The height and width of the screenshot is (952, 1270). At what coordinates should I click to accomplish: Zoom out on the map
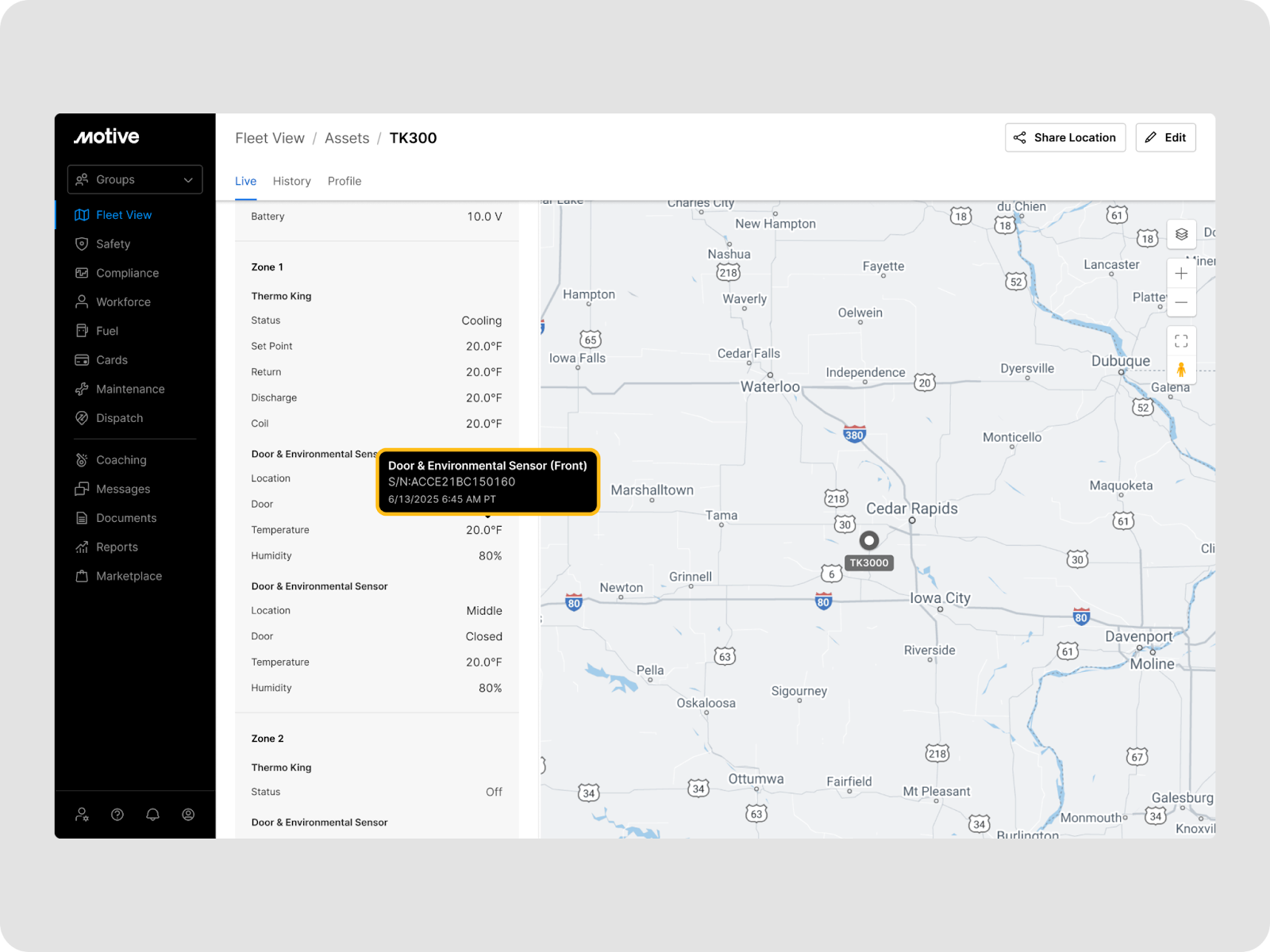tap(1181, 302)
